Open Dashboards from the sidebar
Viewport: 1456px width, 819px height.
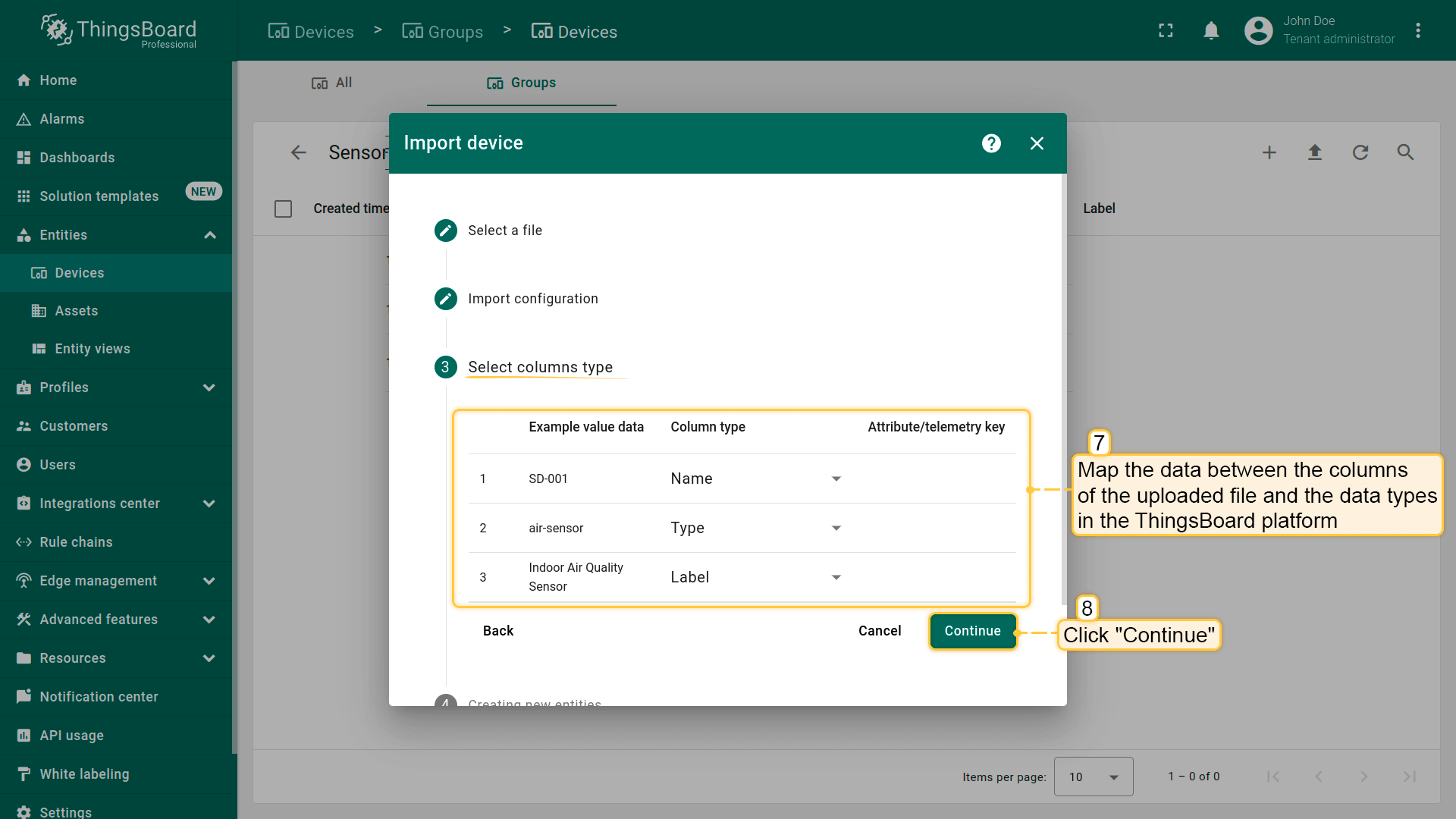[77, 158]
